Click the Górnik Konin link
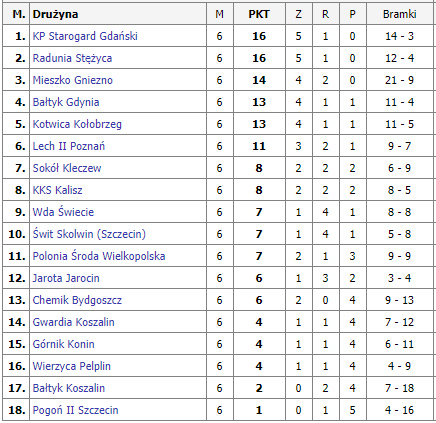 64,344
